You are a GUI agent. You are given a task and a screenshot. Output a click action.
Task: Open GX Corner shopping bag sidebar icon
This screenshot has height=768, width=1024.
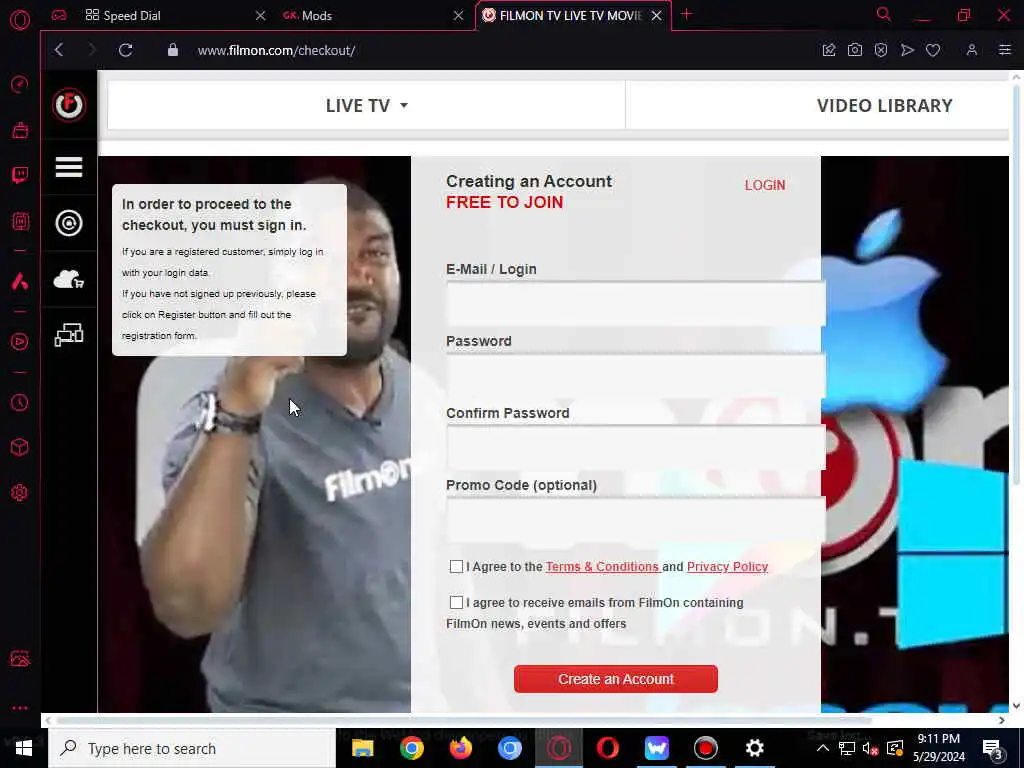(20, 130)
